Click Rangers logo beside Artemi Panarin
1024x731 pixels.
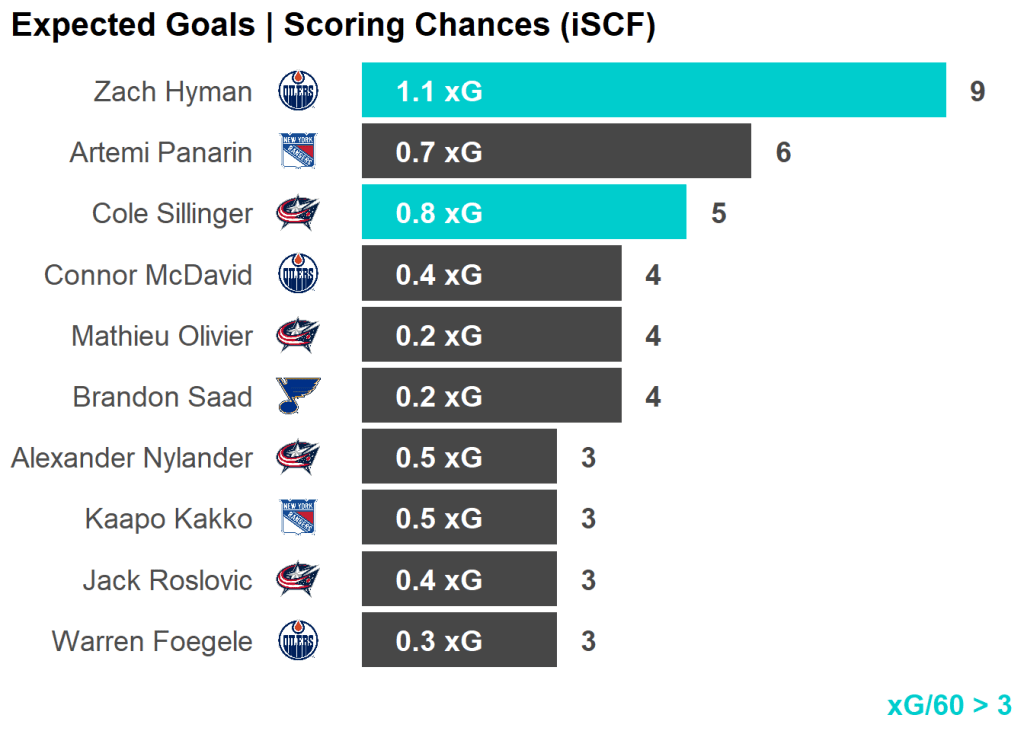tap(298, 152)
